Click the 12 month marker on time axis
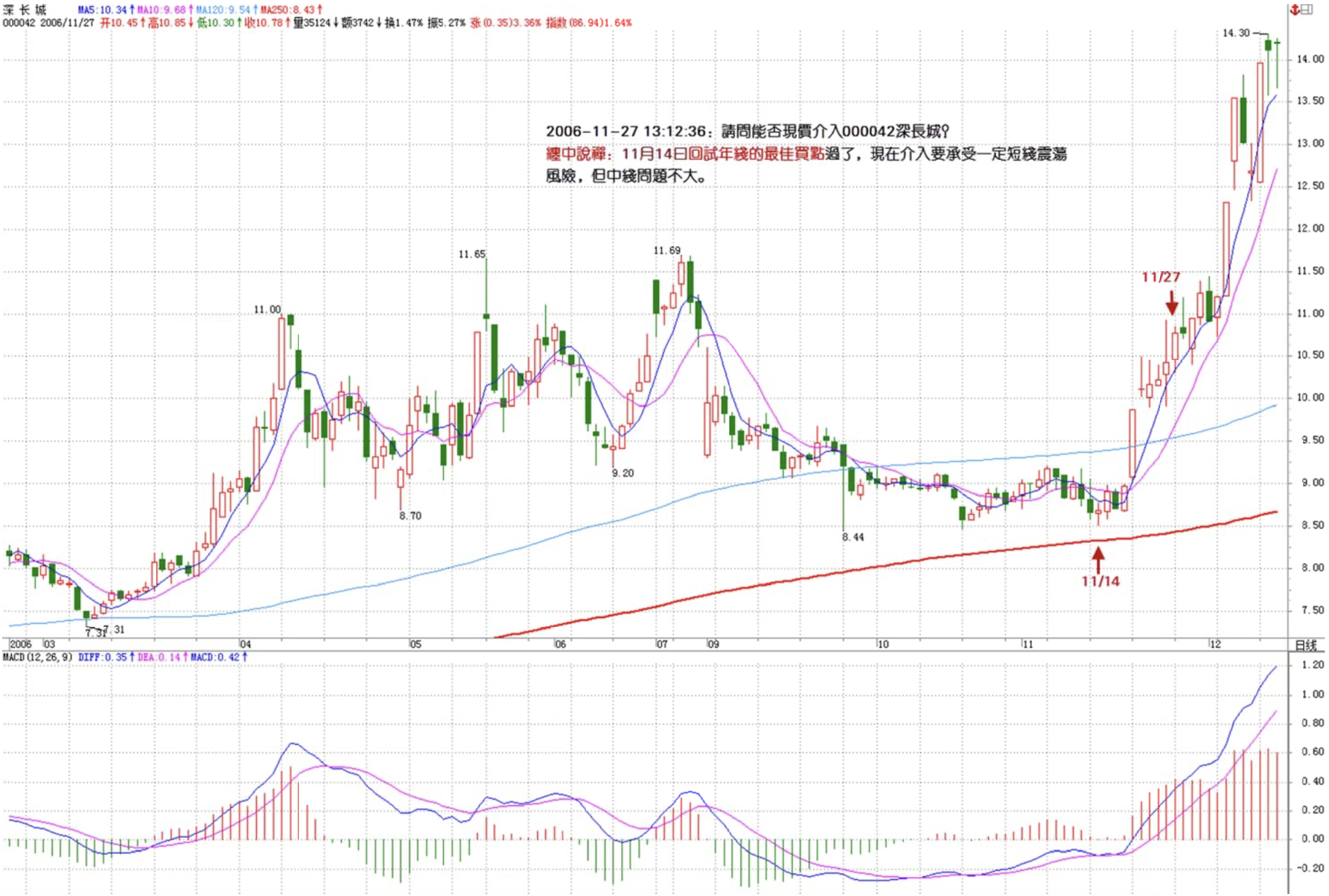The width and height of the screenshot is (1329, 896). (x=1215, y=644)
